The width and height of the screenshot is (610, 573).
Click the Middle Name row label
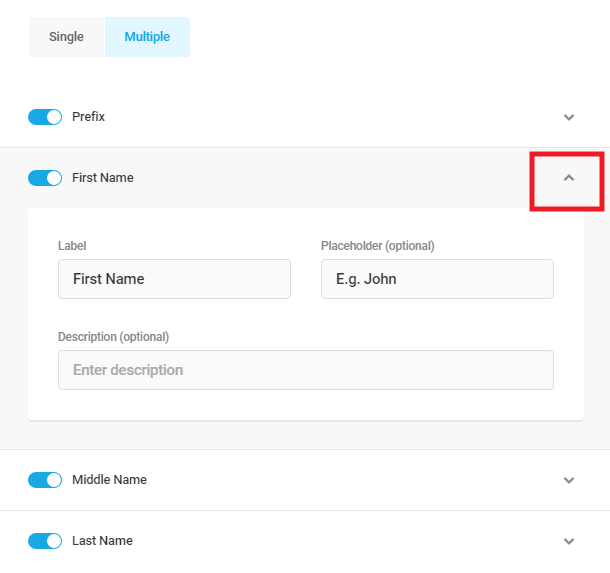(109, 480)
